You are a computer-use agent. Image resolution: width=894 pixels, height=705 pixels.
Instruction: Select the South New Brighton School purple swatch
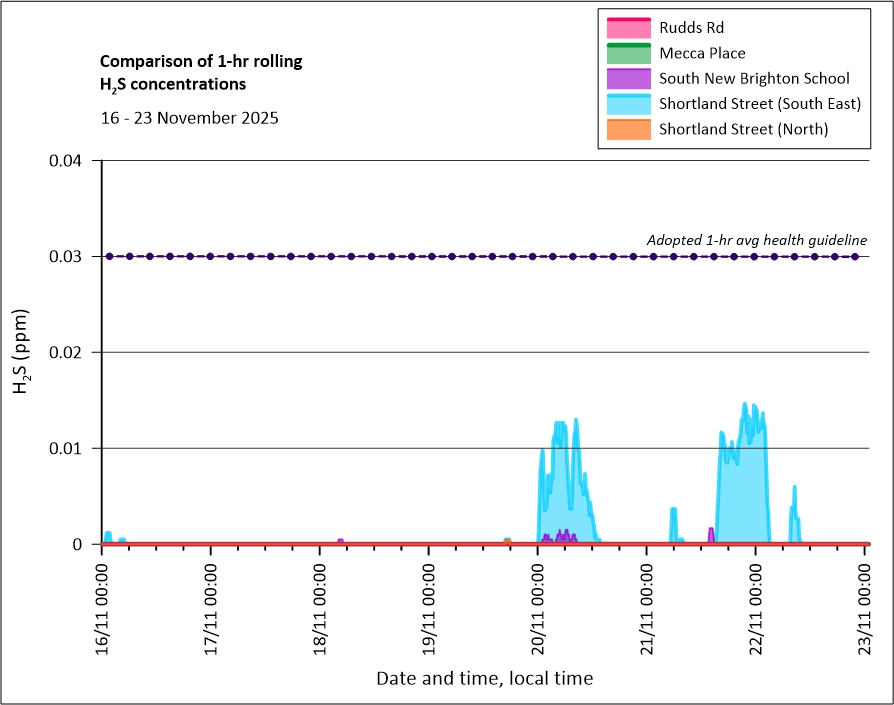click(x=627, y=78)
